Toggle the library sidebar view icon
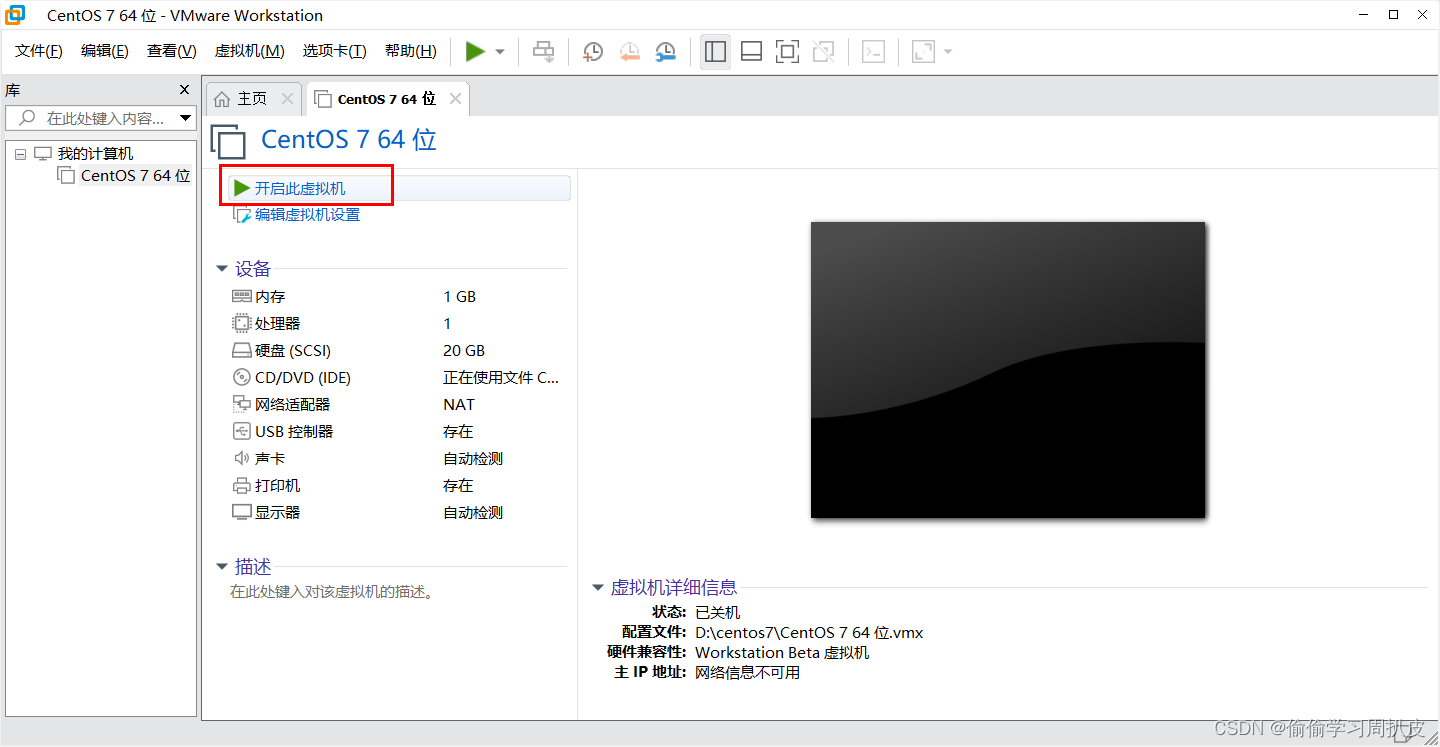This screenshot has width=1440, height=747. point(715,52)
